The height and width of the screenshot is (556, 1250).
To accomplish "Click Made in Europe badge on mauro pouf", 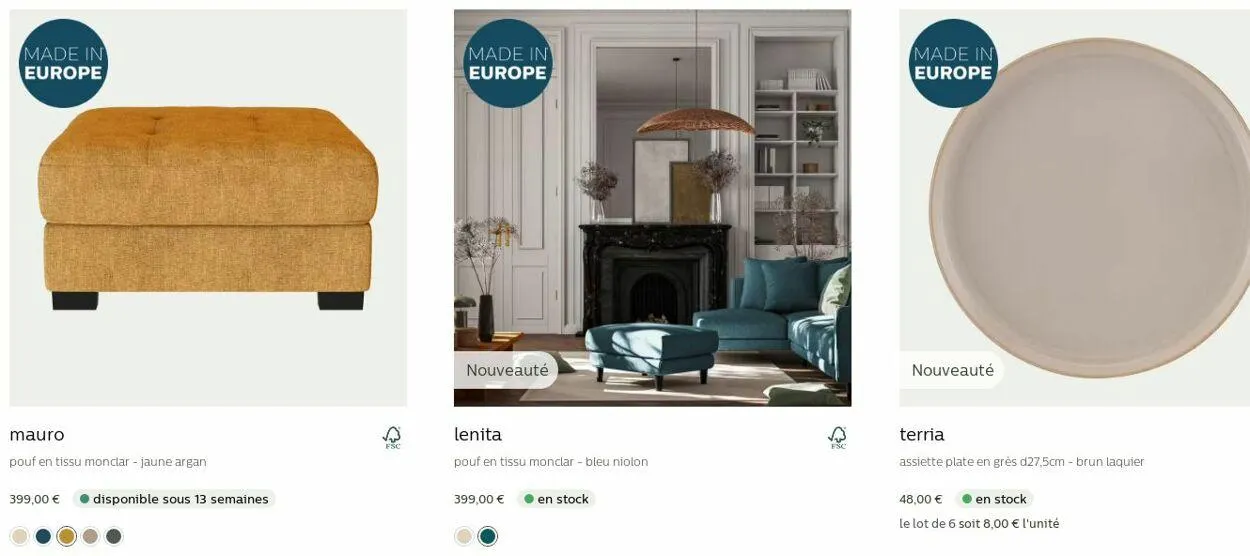I will tap(63, 63).
